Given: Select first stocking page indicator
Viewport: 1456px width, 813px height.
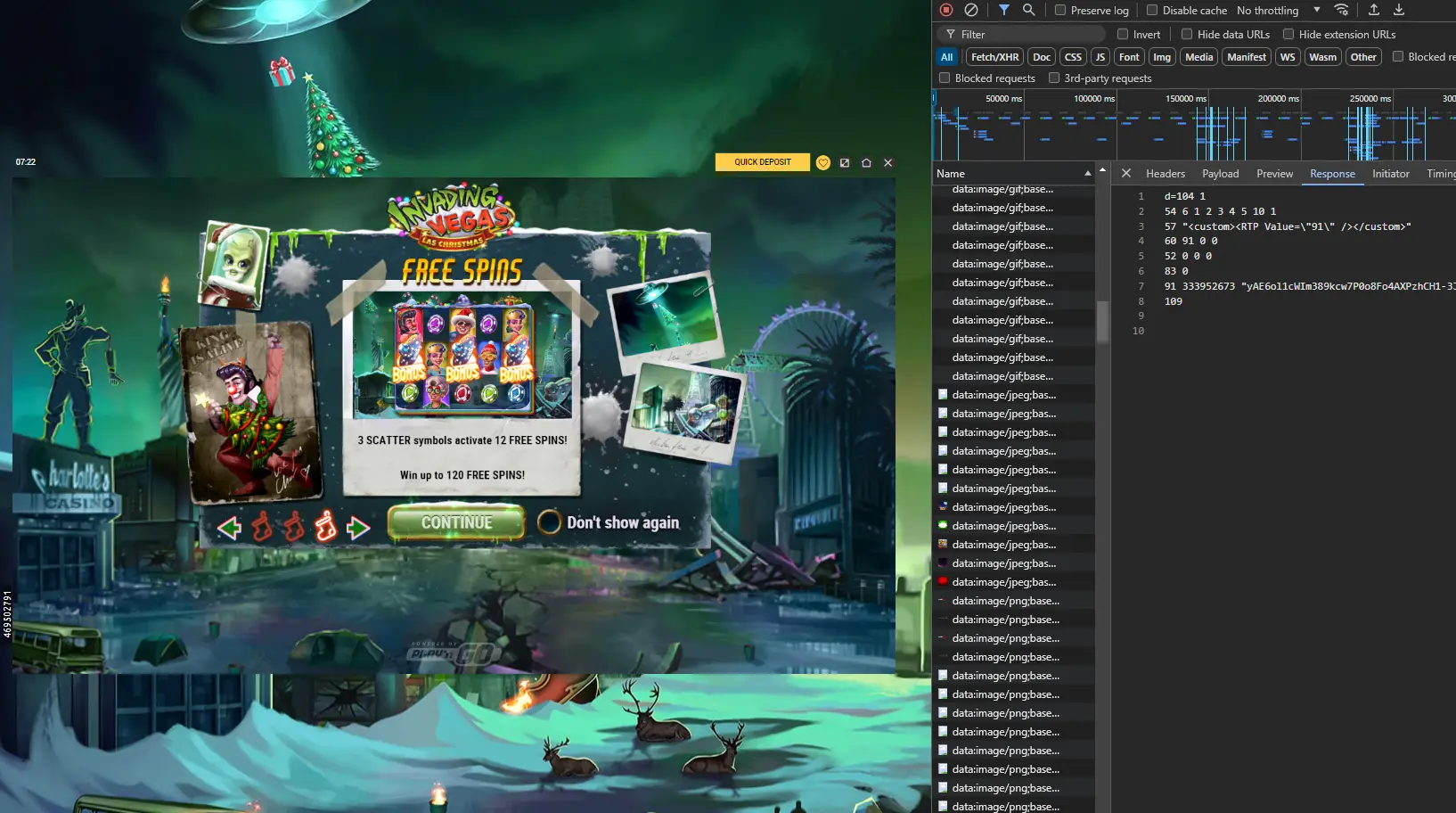Looking at the screenshot, I should tap(261, 527).
